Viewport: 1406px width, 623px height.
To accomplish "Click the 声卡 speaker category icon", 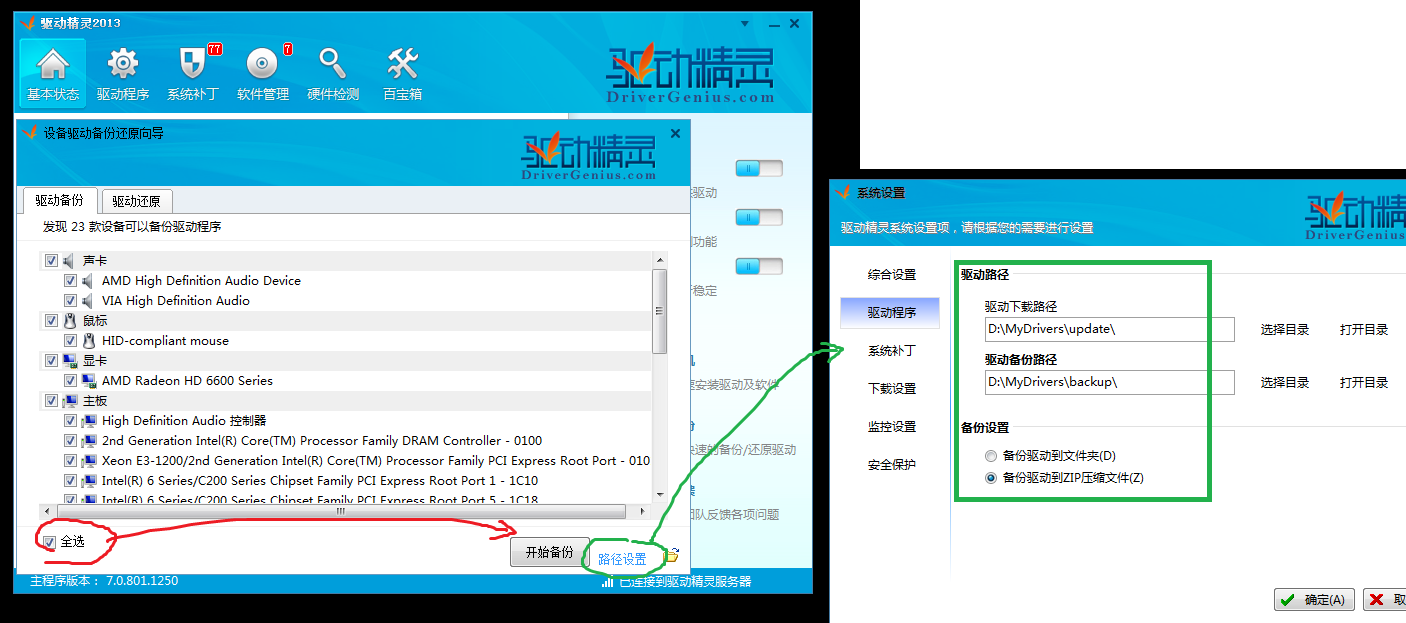I will tap(69, 261).
